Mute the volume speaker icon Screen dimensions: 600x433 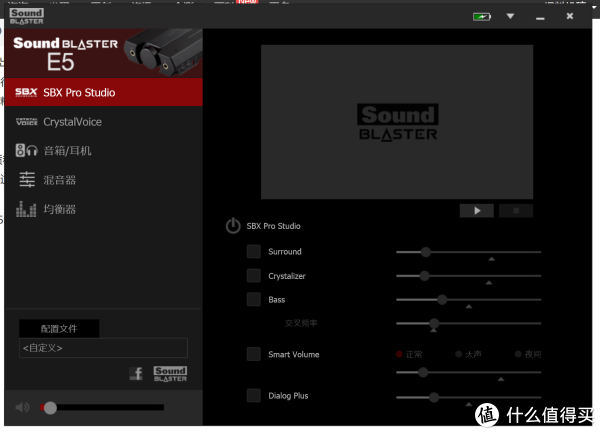(23, 407)
